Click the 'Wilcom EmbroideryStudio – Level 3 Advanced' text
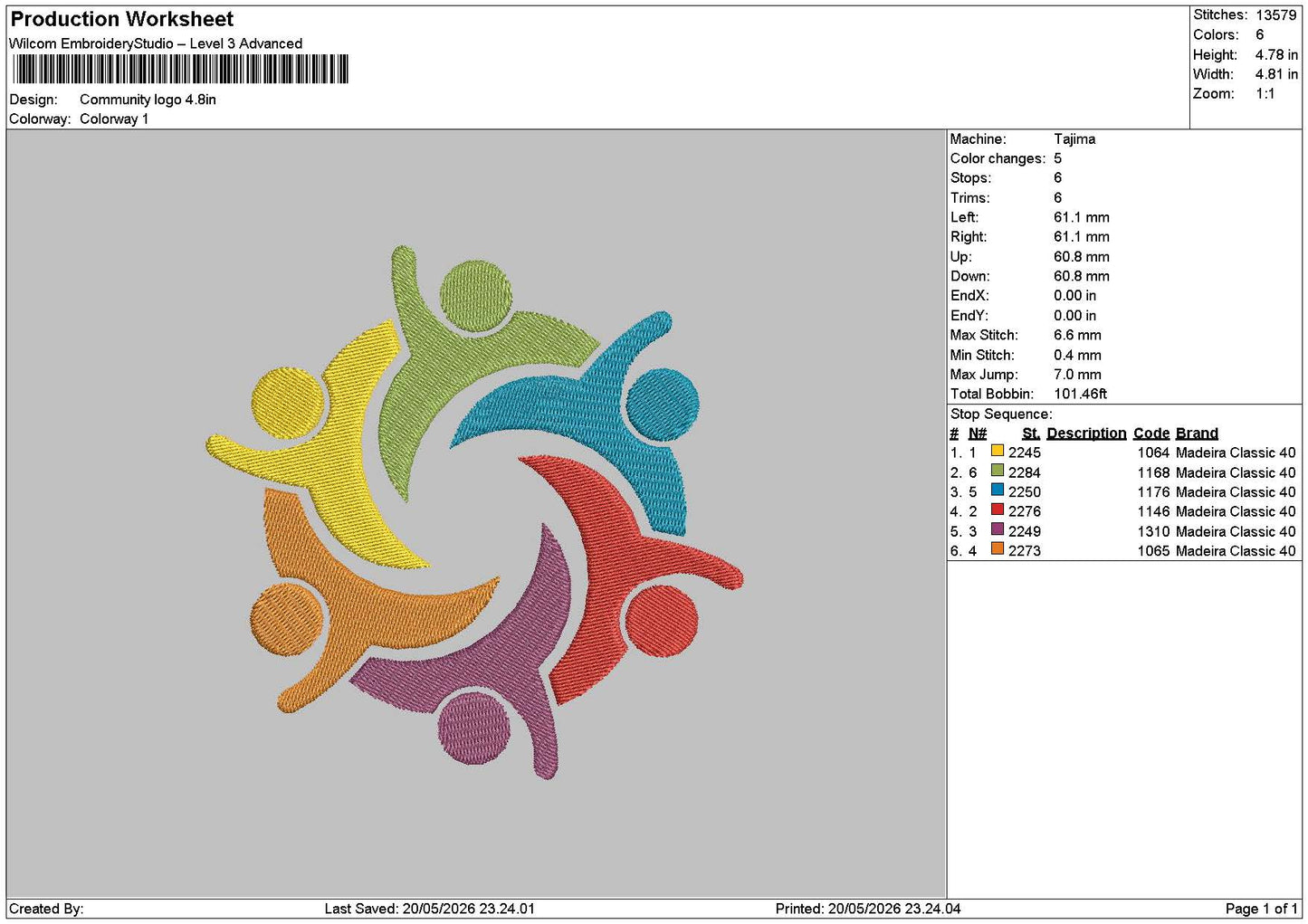 pyautogui.click(x=156, y=43)
